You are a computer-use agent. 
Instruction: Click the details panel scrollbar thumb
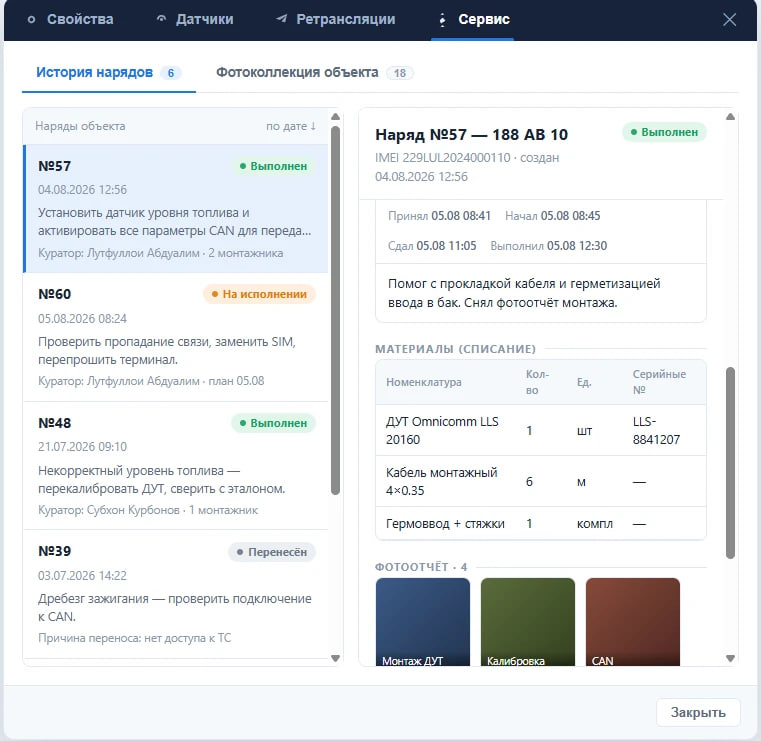pos(730,463)
